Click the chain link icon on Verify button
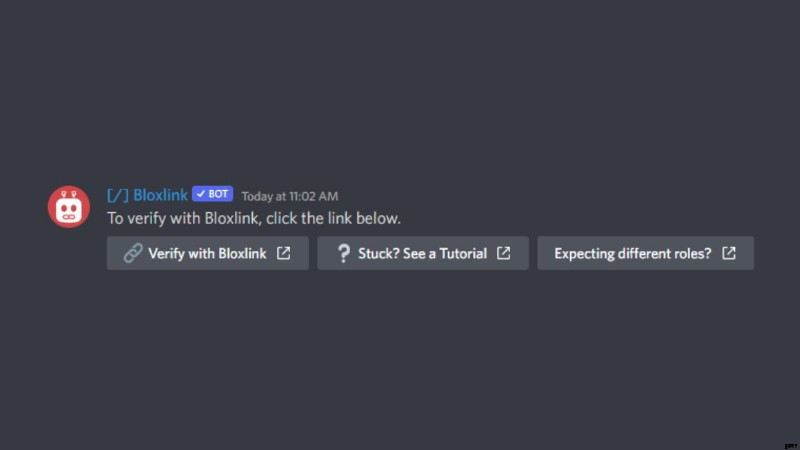This screenshot has height=450, width=800. click(133, 253)
